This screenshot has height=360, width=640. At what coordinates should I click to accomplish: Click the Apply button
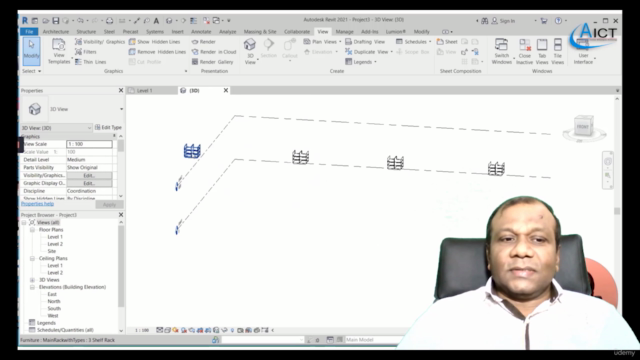(x=109, y=204)
